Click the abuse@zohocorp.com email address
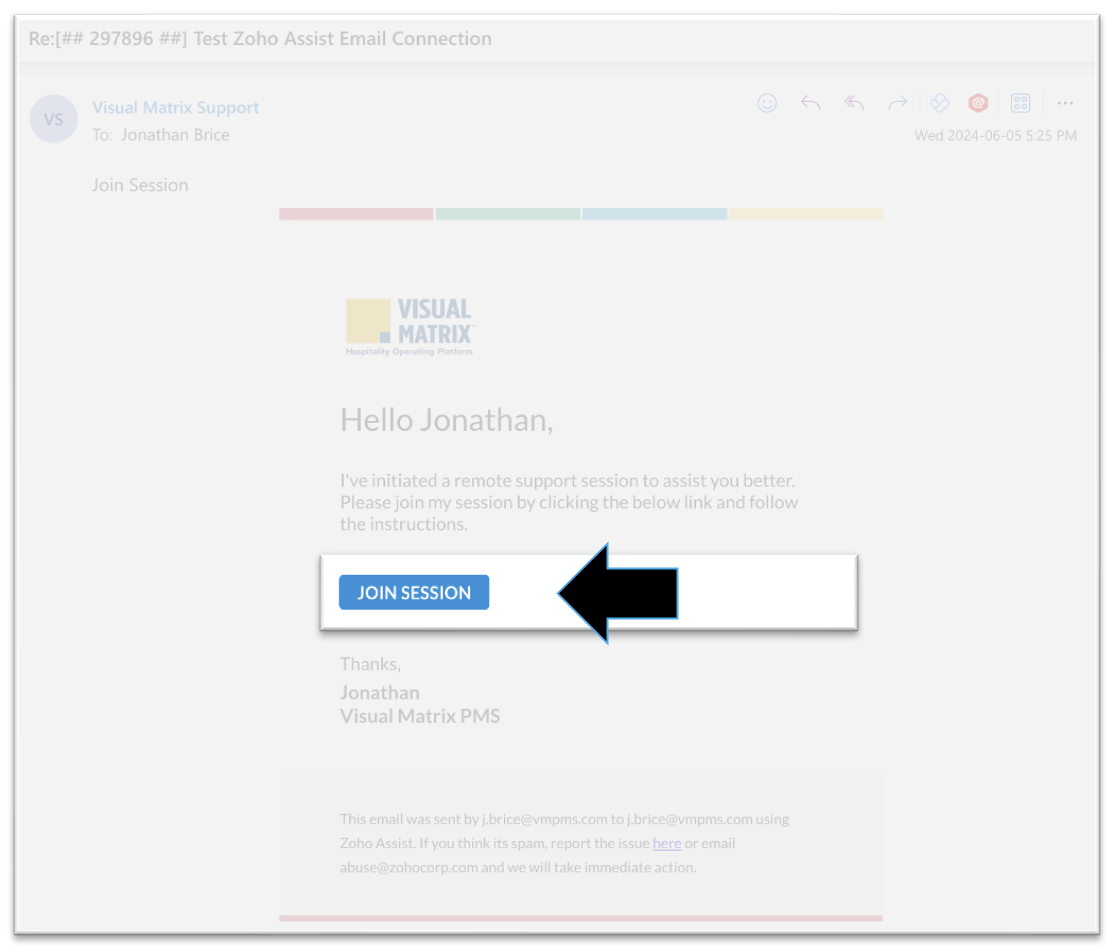1110x946 pixels. (409, 867)
